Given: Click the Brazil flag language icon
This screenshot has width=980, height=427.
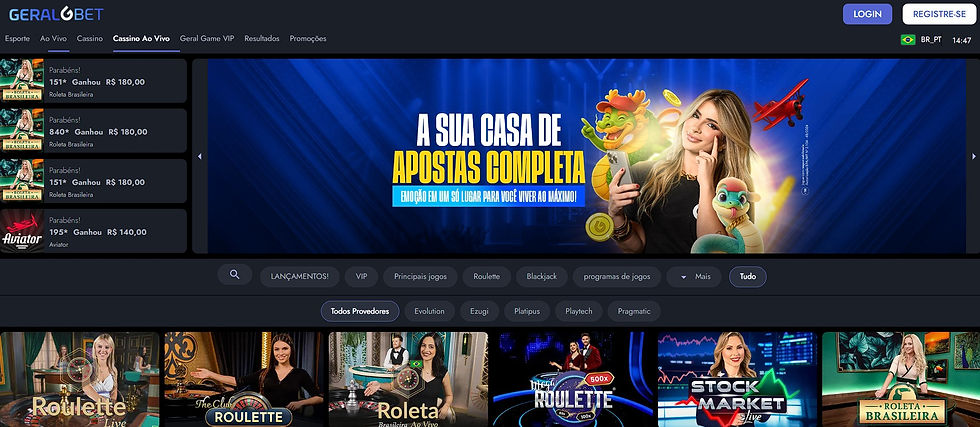Looking at the screenshot, I should coord(908,39).
